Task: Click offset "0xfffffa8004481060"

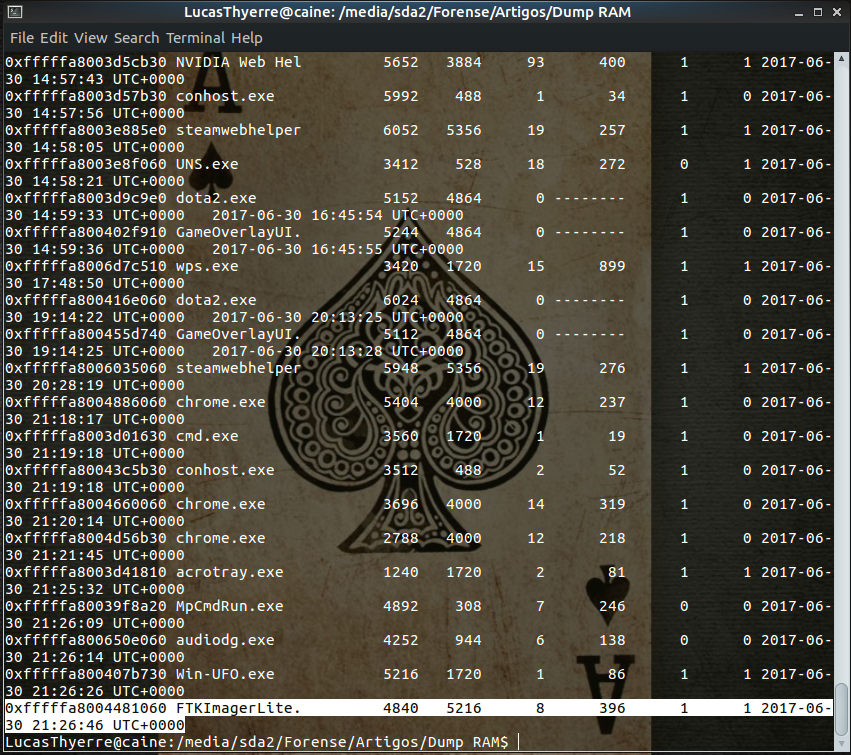Action: point(86,708)
